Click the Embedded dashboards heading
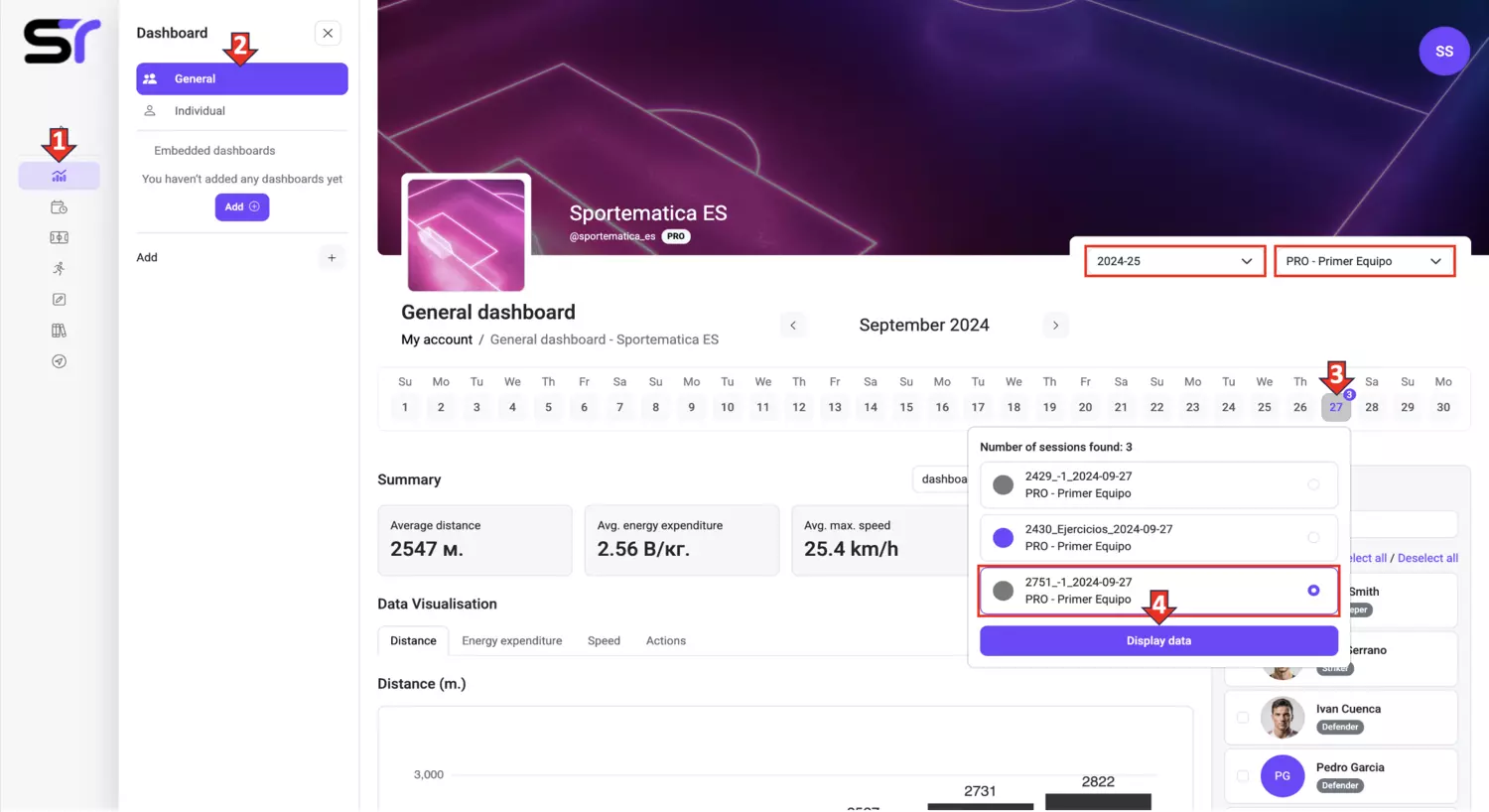The width and height of the screenshot is (1489, 812). 214,151
